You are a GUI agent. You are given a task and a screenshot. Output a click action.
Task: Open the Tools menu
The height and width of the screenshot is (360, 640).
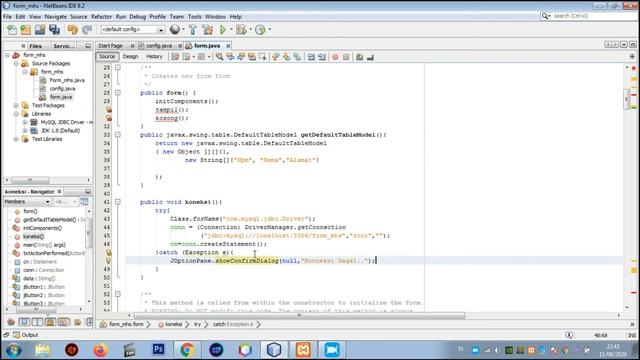pyautogui.click(x=194, y=17)
